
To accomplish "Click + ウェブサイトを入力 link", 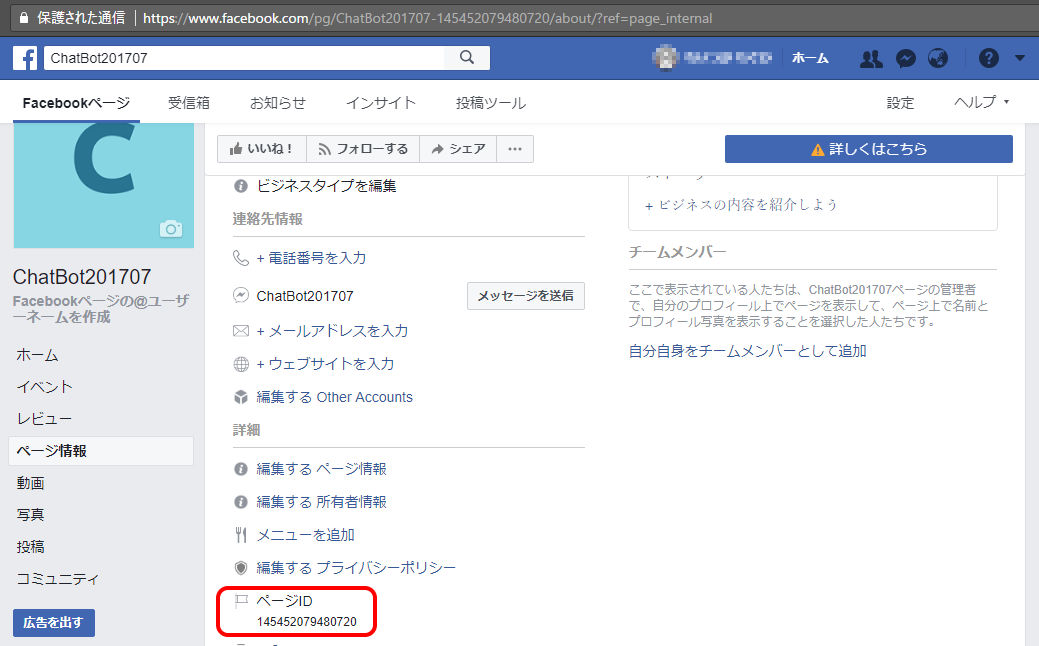I will [325, 364].
